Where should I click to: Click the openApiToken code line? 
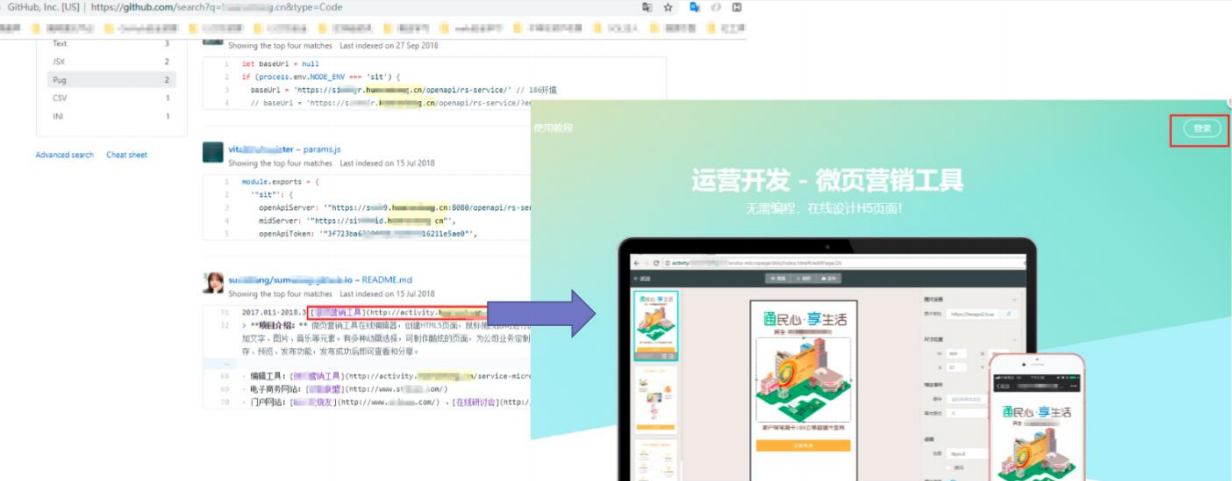point(368,233)
